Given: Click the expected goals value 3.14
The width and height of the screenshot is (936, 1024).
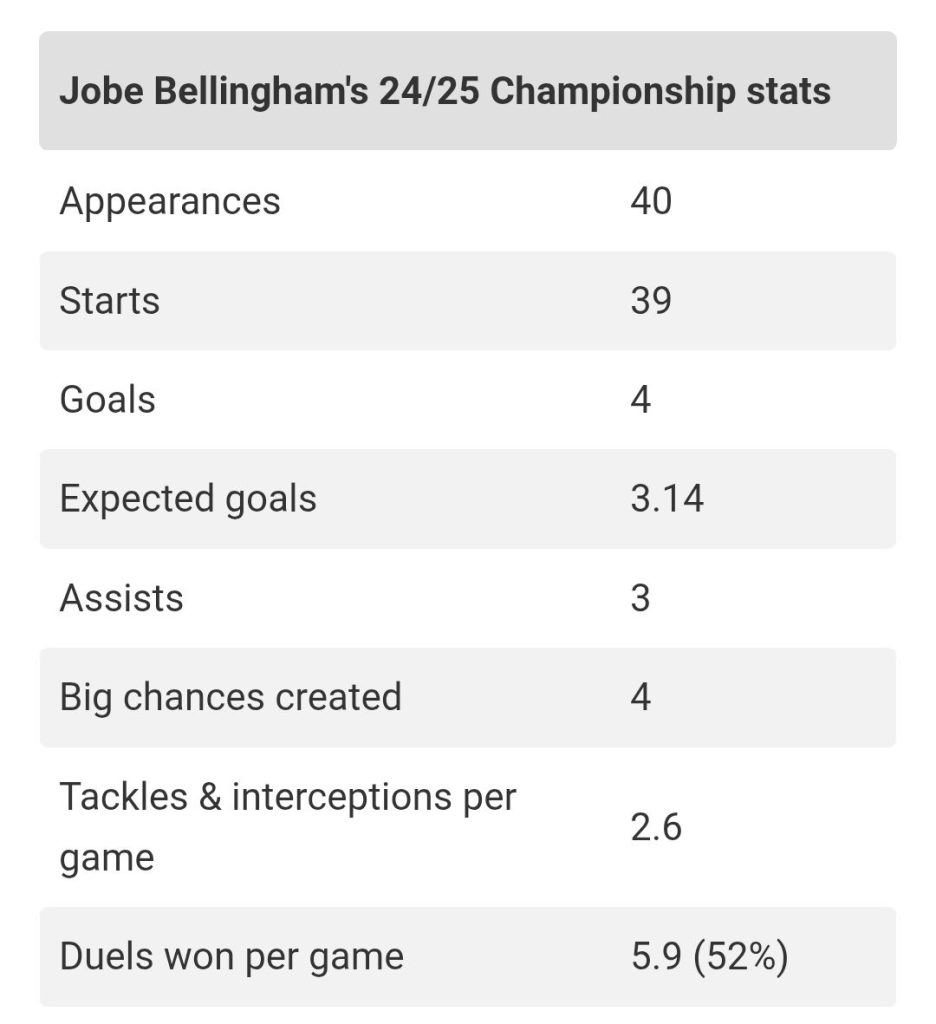Looking at the screenshot, I should (x=667, y=499).
